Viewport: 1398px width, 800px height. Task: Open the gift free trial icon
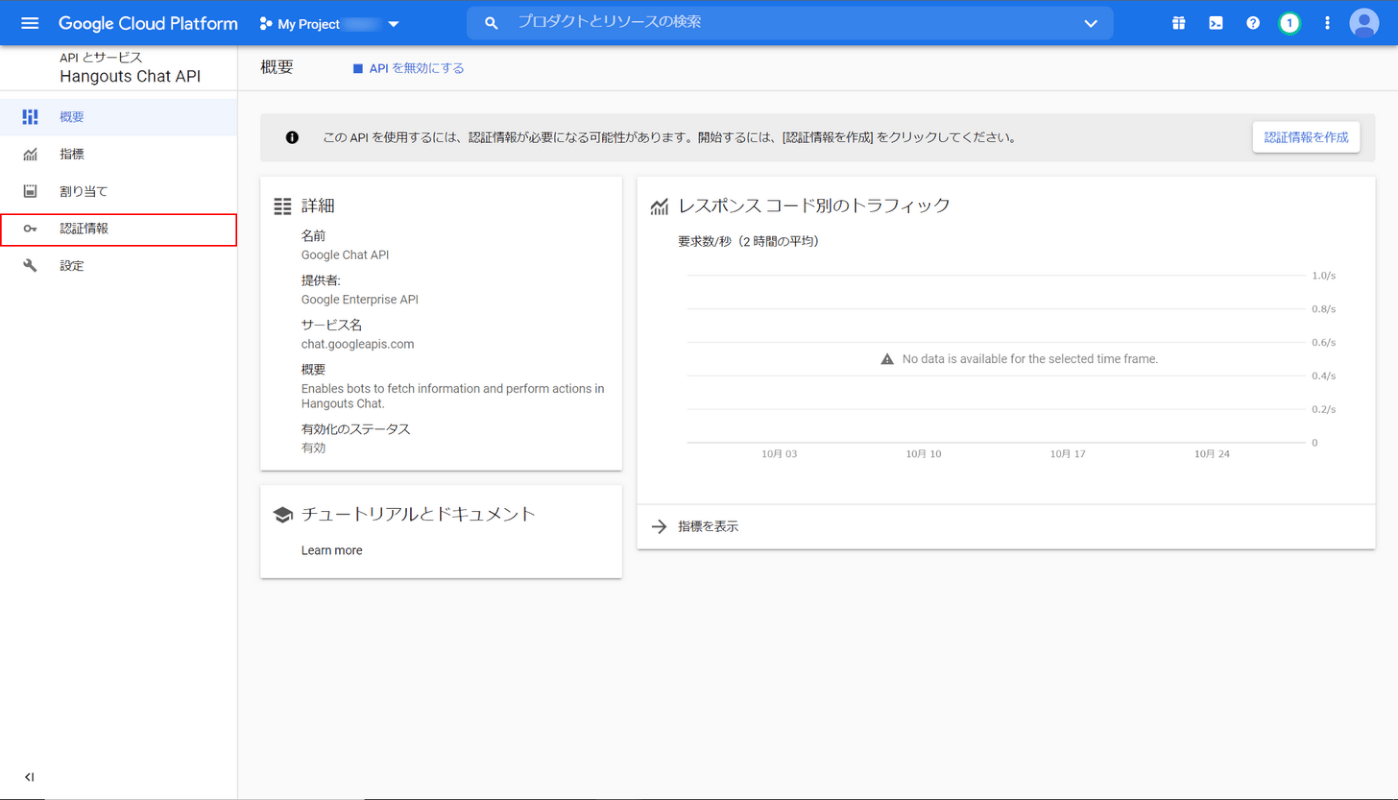click(x=1179, y=23)
